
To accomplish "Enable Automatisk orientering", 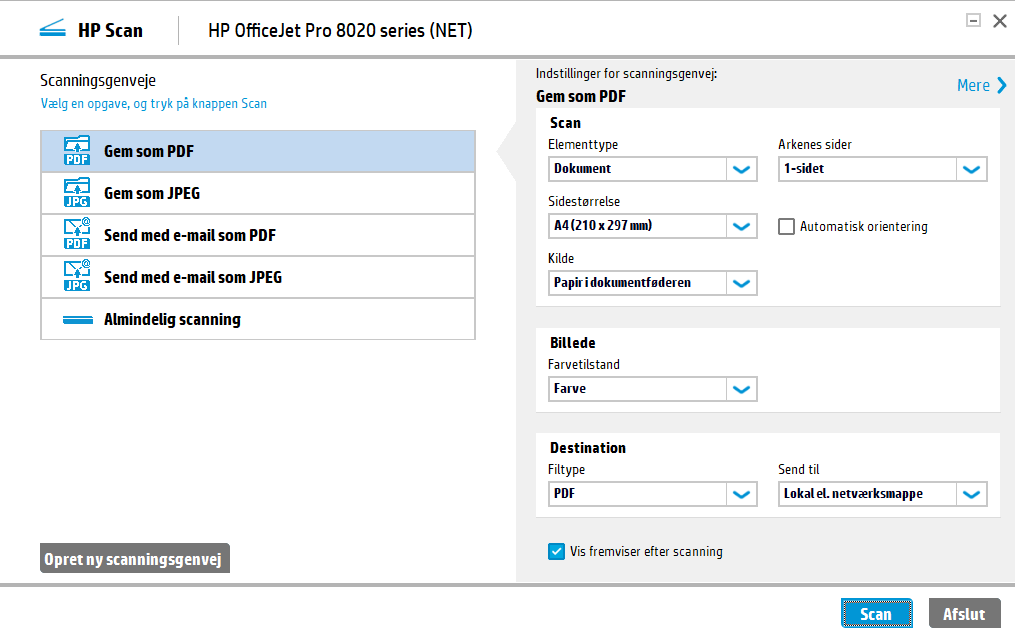I will point(786,226).
